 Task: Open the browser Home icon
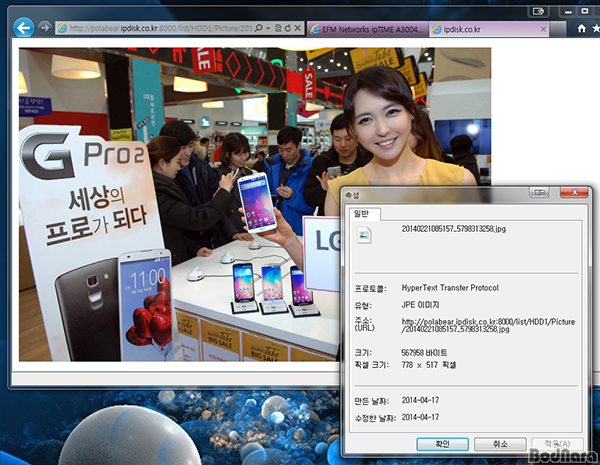pos(582,28)
